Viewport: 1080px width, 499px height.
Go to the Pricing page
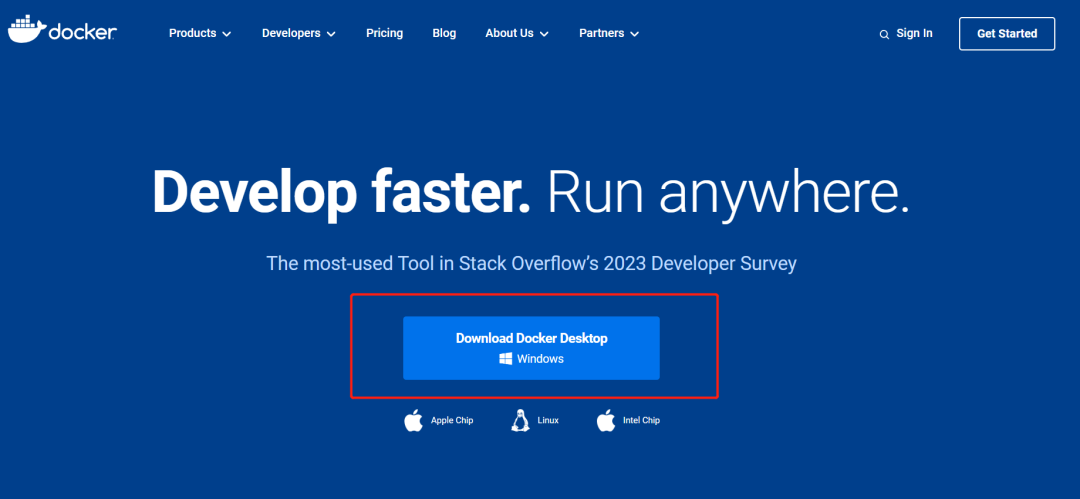384,33
